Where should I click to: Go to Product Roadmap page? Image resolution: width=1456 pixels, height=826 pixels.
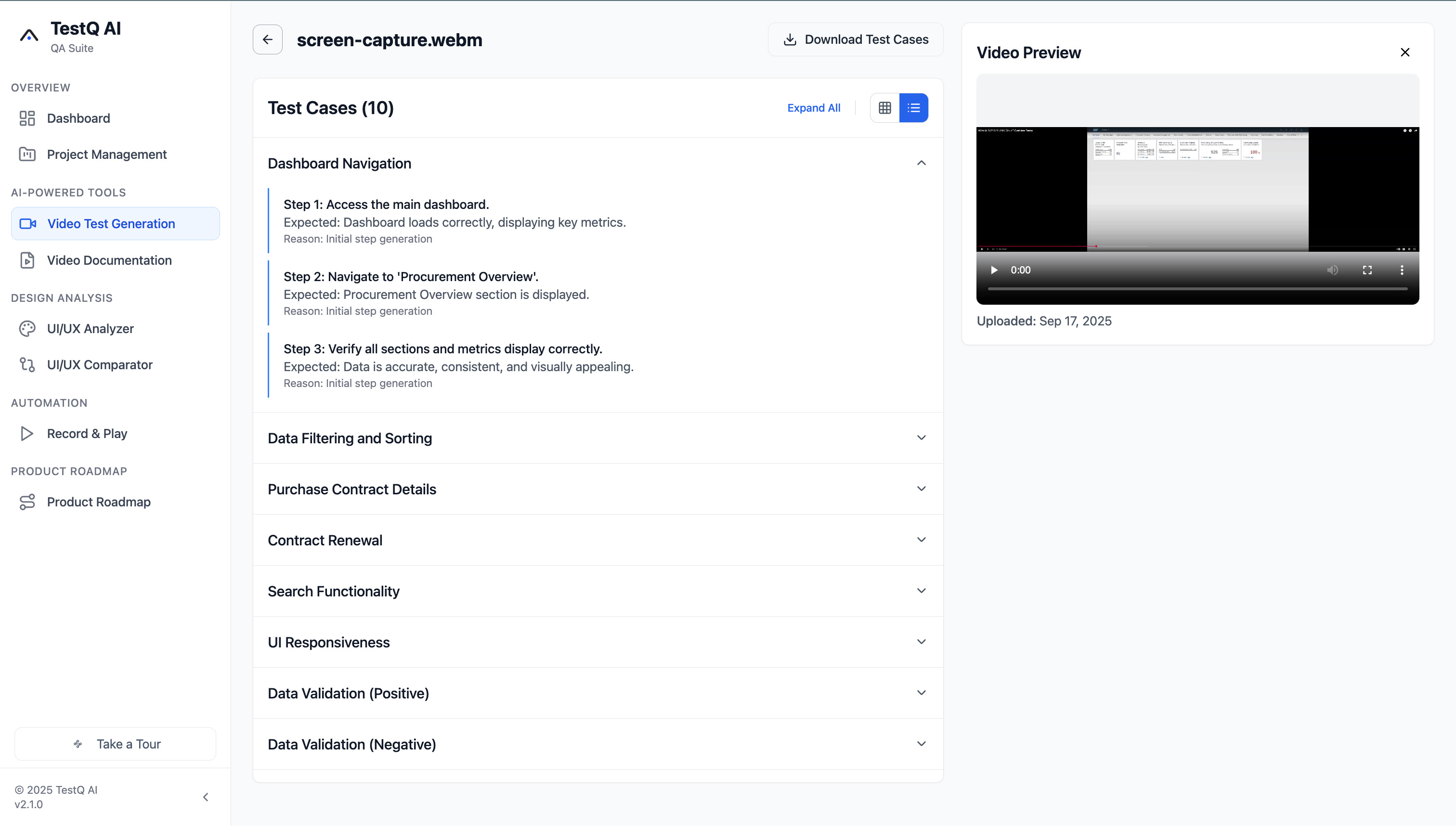pos(98,502)
